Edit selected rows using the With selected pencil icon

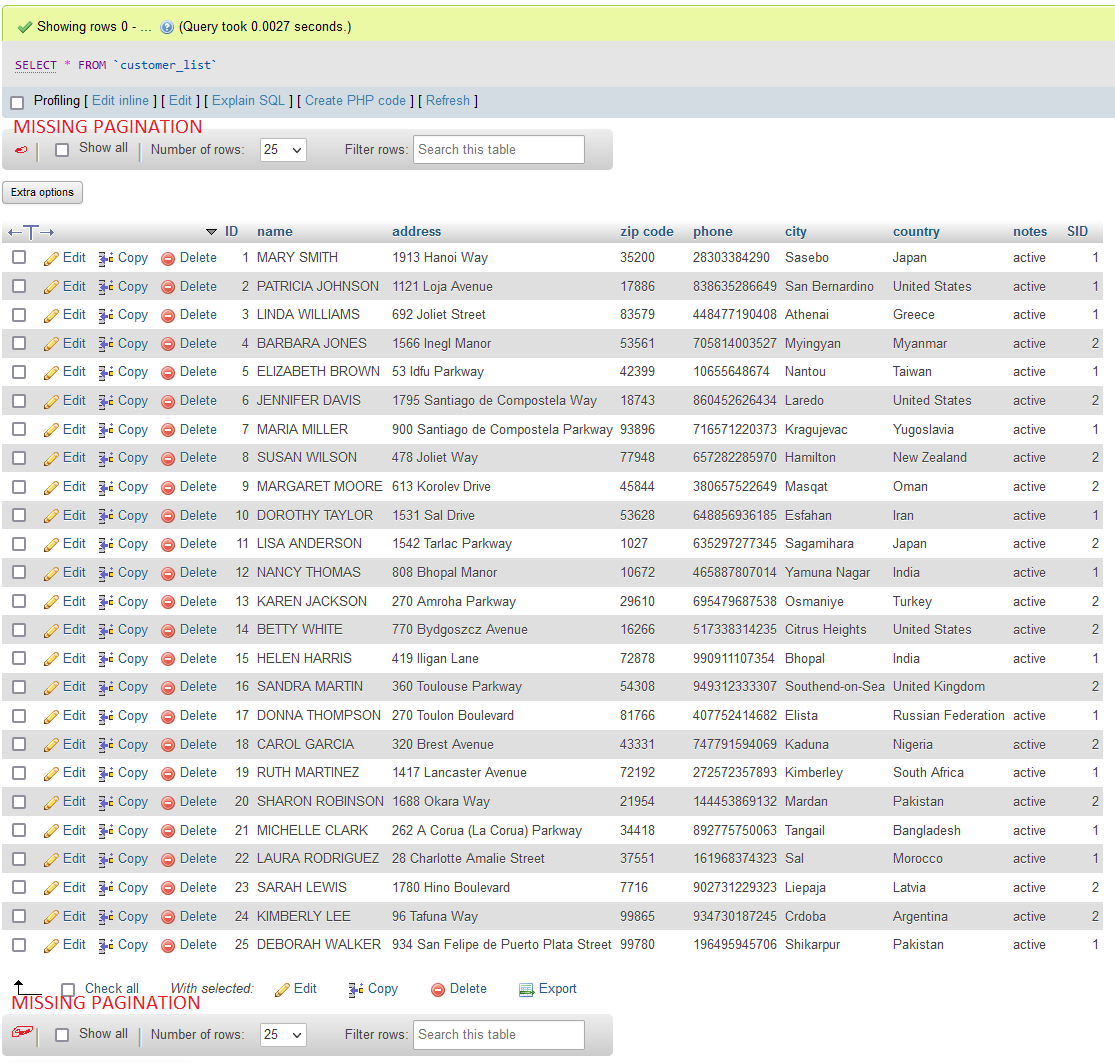[296, 988]
